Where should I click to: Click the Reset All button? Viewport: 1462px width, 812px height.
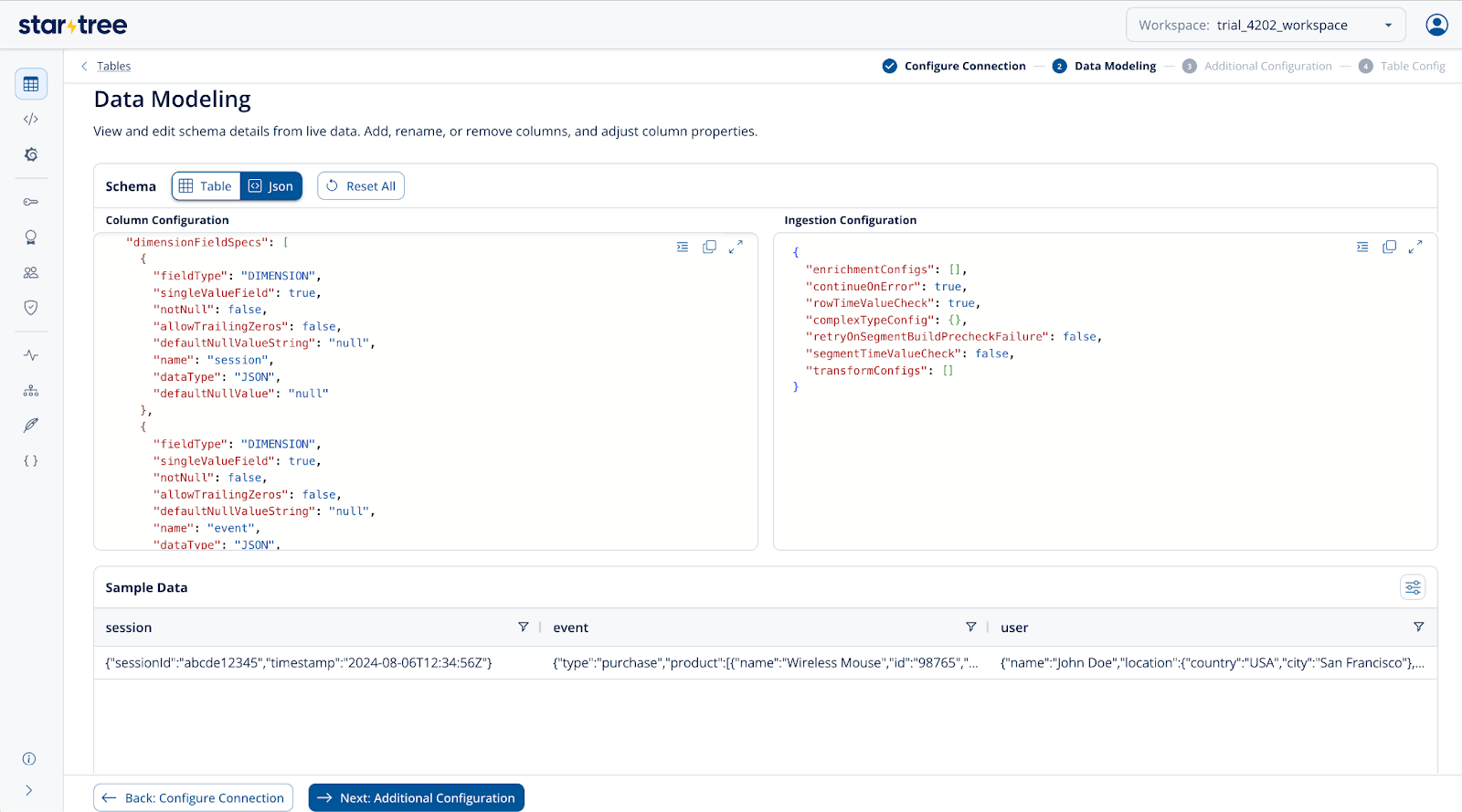(361, 186)
